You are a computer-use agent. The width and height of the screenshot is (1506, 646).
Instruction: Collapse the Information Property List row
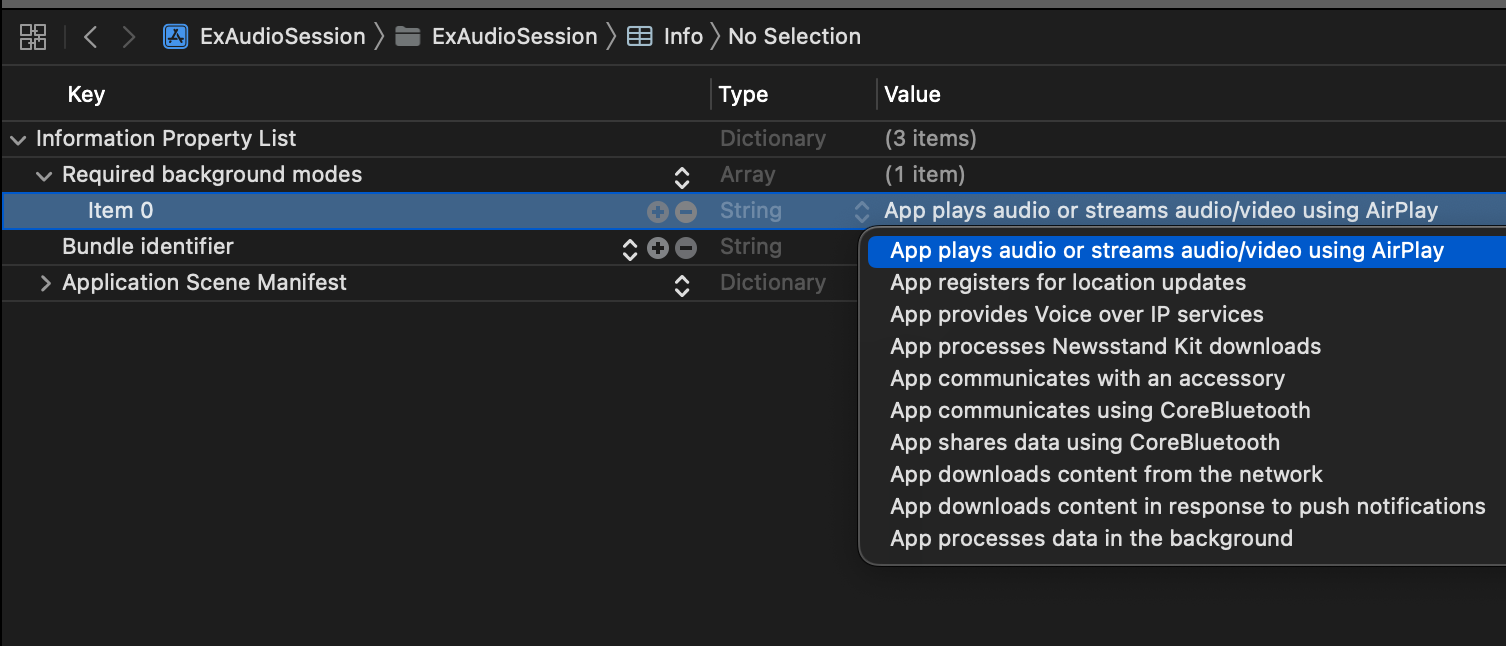coord(18,139)
